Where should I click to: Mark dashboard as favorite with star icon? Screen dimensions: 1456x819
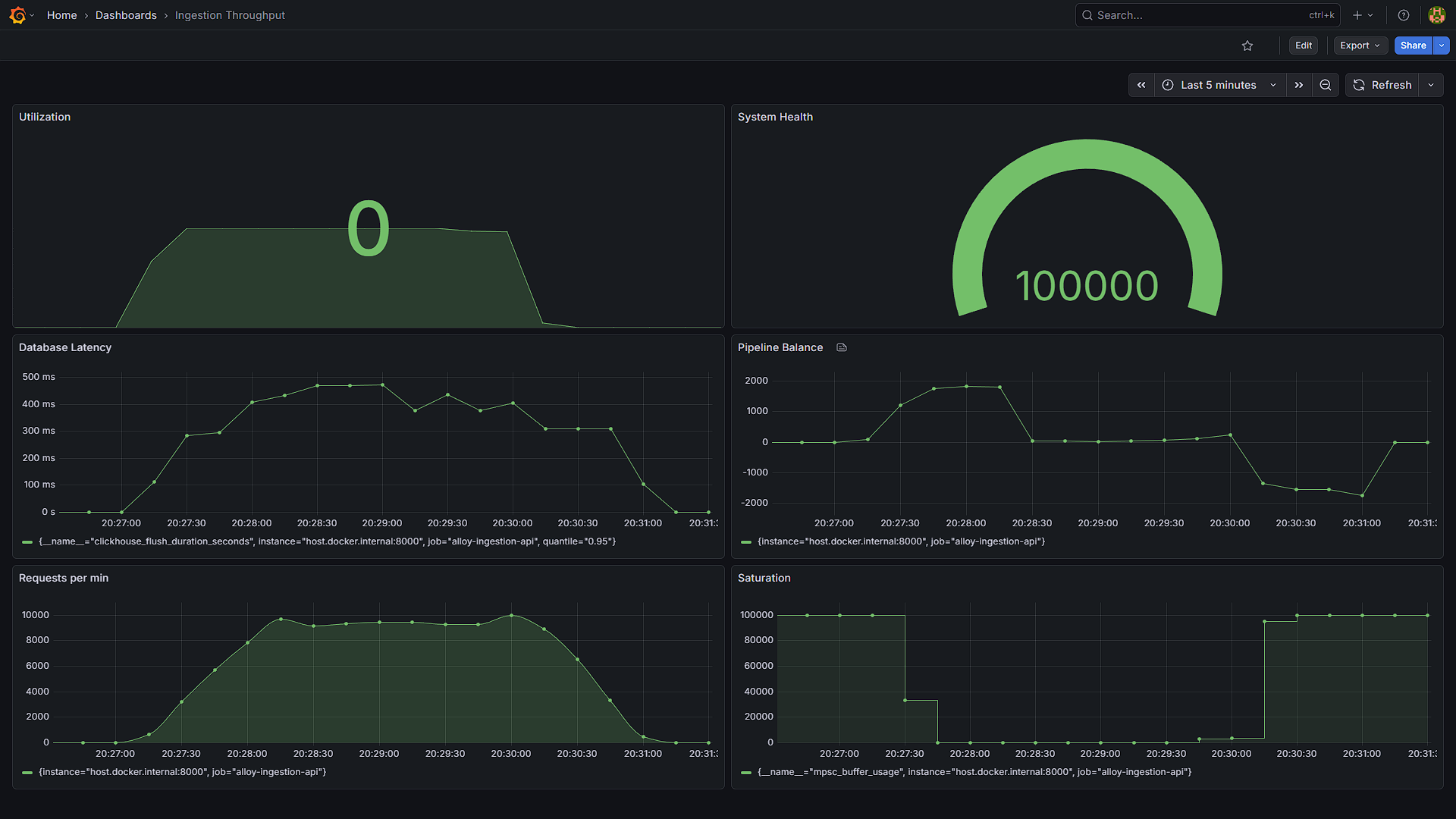click(1247, 45)
